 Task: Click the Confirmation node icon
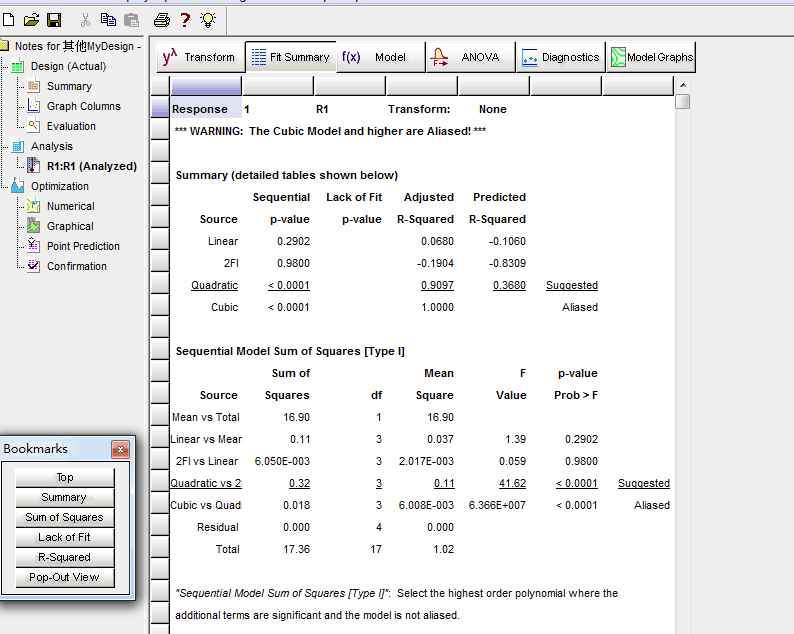[x=33, y=265]
